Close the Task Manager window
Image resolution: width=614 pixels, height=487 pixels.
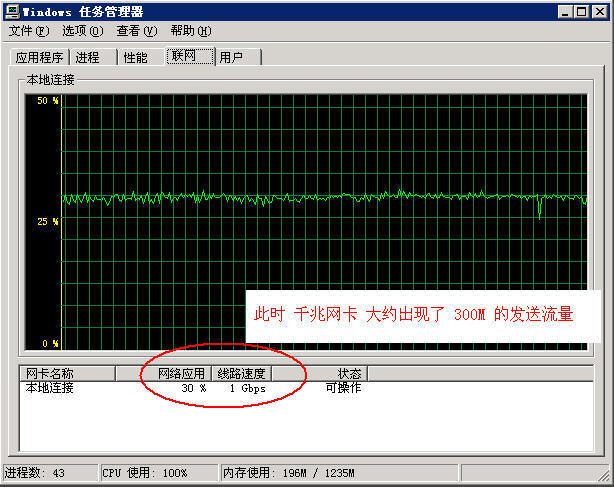point(600,12)
